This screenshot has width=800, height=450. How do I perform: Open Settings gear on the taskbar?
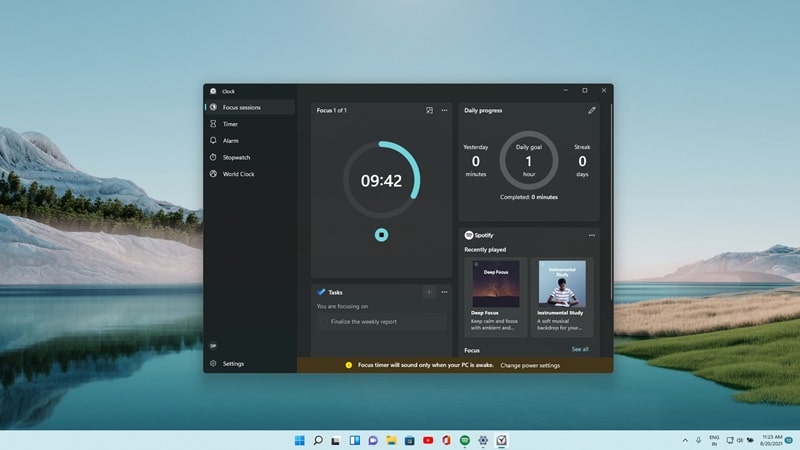(483, 440)
